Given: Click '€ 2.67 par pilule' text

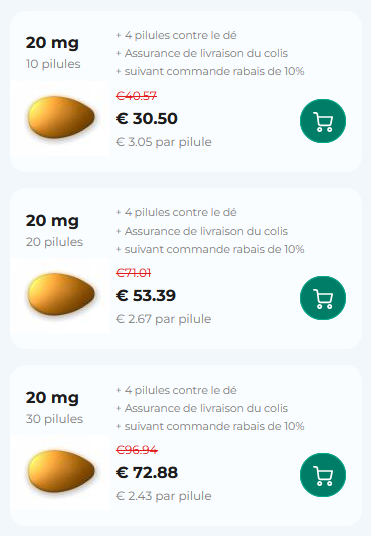Looking at the screenshot, I should [163, 319].
